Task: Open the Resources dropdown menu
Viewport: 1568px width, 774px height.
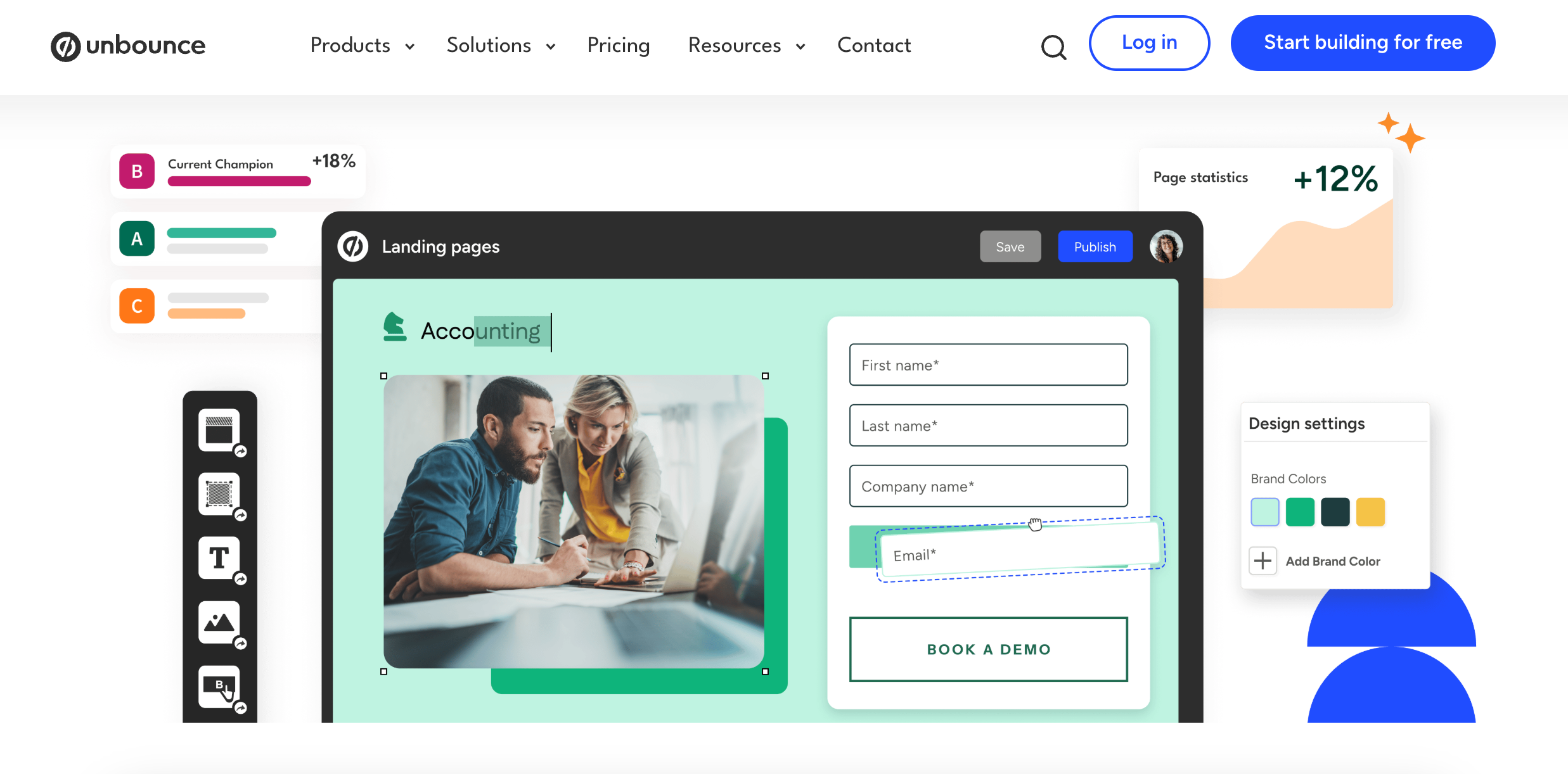Action: point(747,46)
